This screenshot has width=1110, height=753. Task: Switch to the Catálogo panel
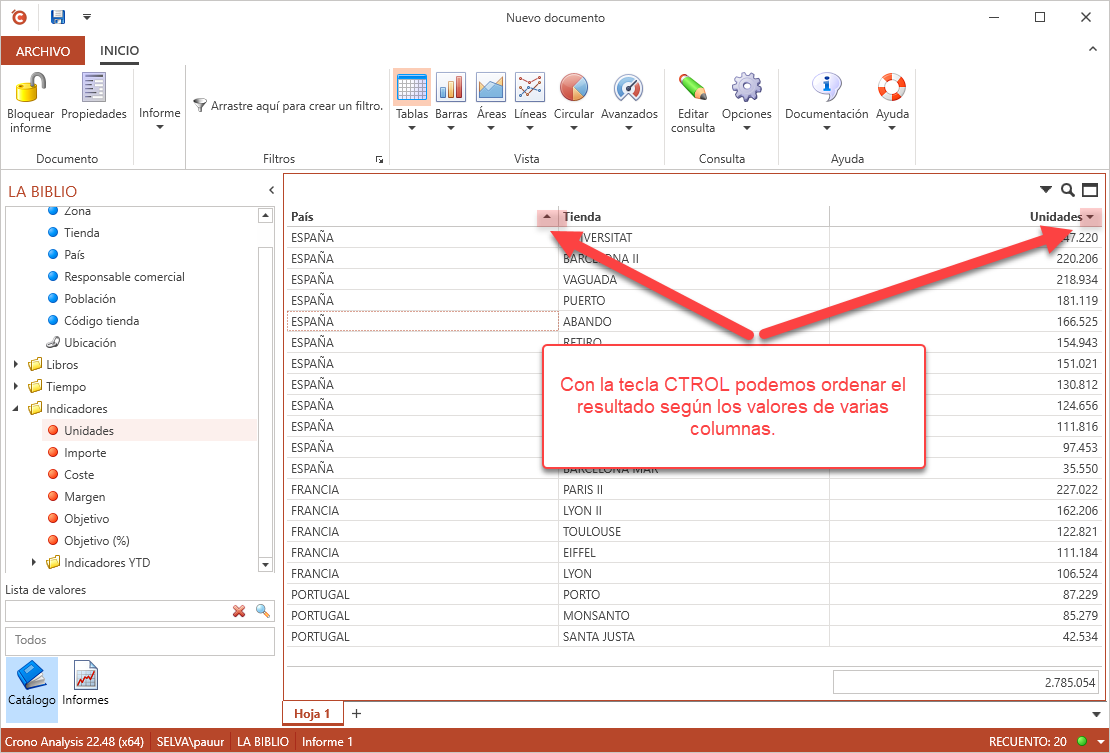pos(32,682)
